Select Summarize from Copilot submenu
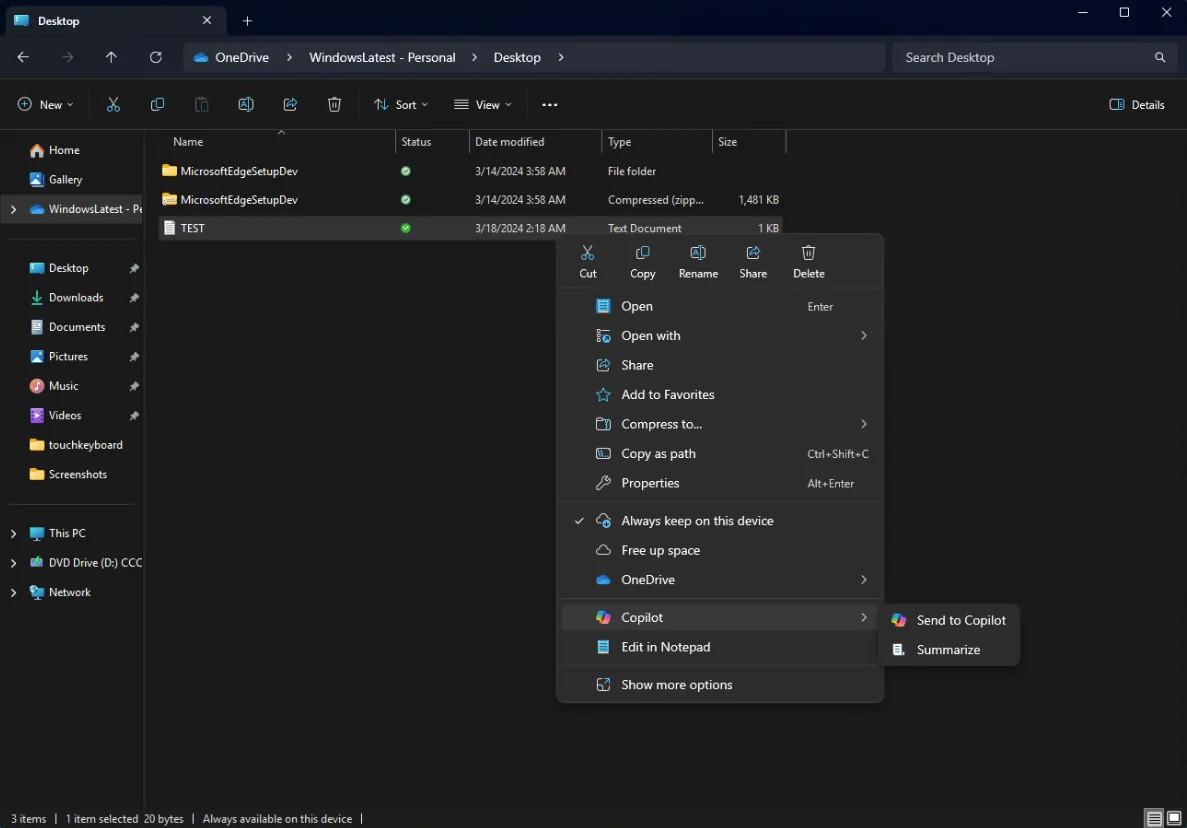Screen dimensions: 1187x828 [948, 650]
